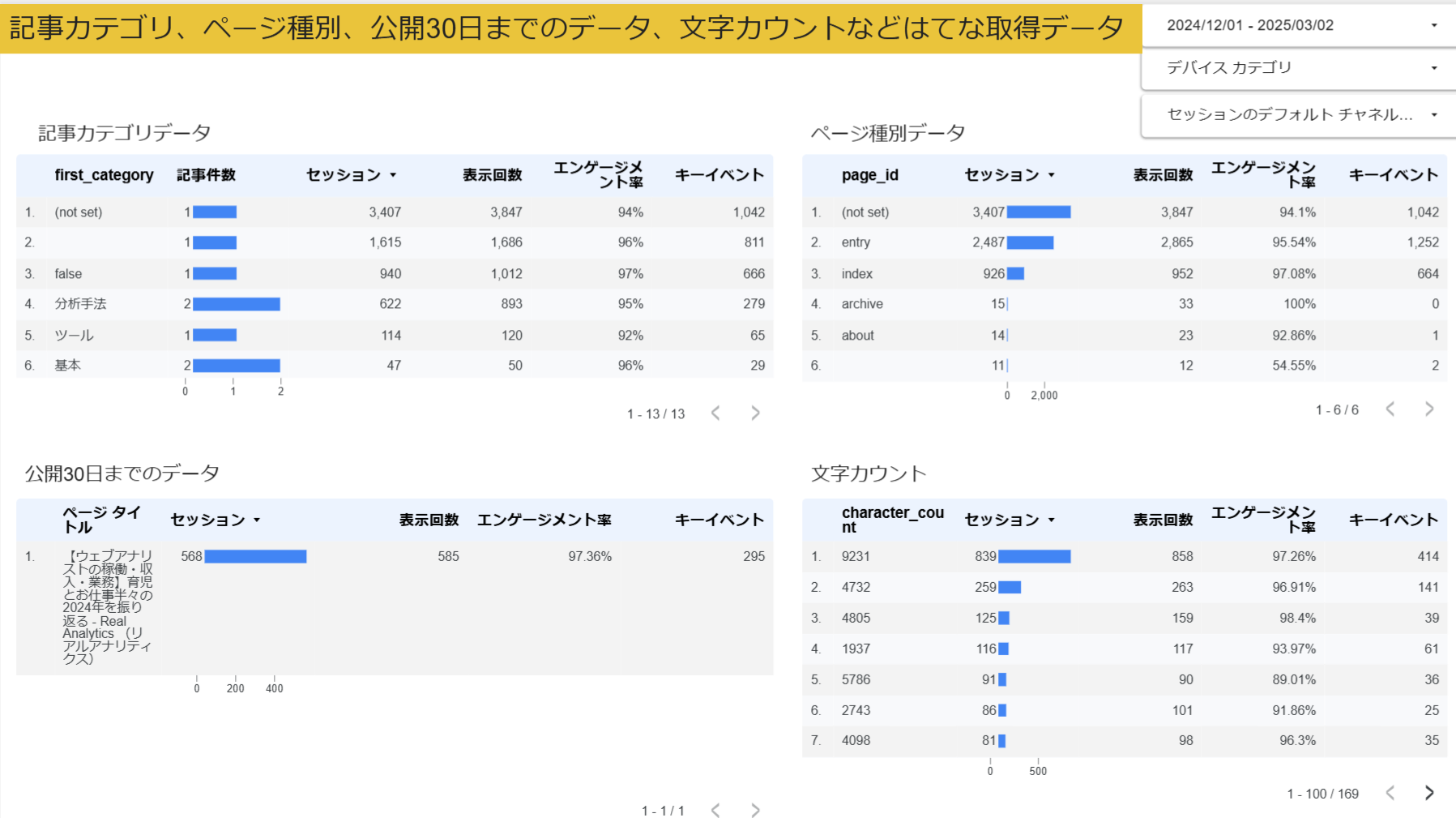Go to previous page in 記事カテゴリデータ table
The width and height of the screenshot is (1456, 818).
point(715,413)
